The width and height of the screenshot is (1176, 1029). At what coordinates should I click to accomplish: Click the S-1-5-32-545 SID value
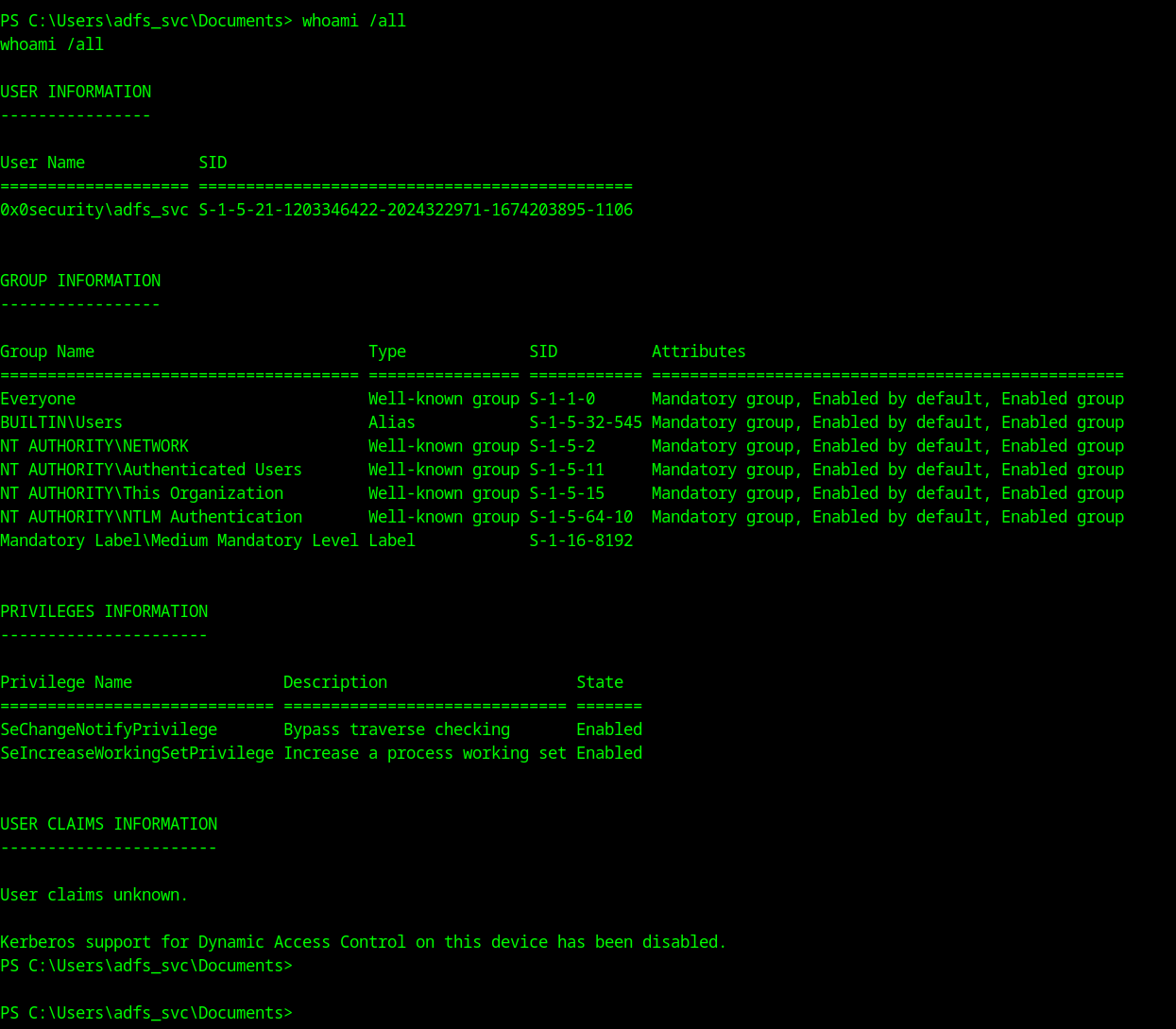click(586, 422)
